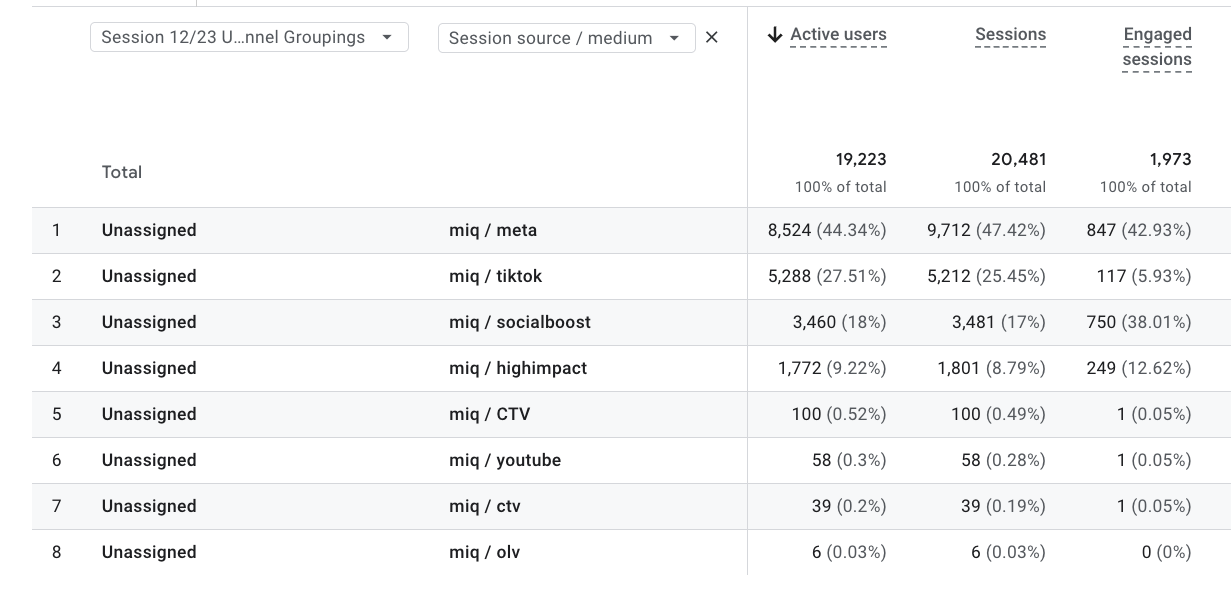Select the Active users column header

[836, 33]
